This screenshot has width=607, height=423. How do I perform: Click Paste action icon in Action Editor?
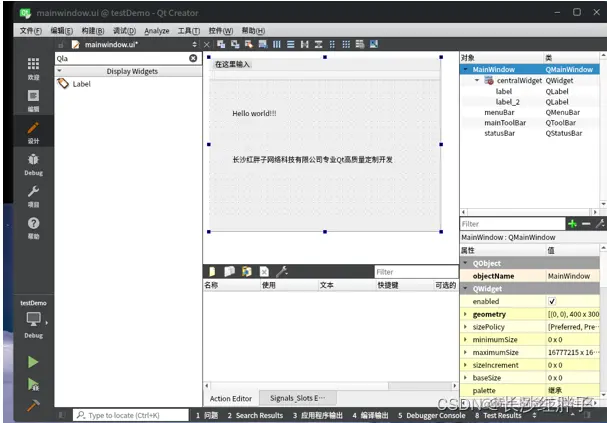[x=247, y=272]
